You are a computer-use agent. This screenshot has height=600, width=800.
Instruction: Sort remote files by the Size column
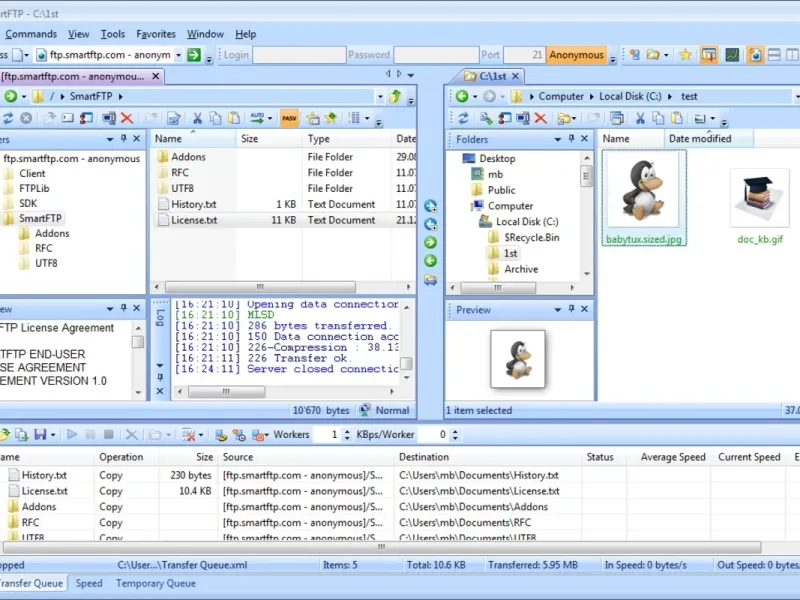[x=269, y=139]
